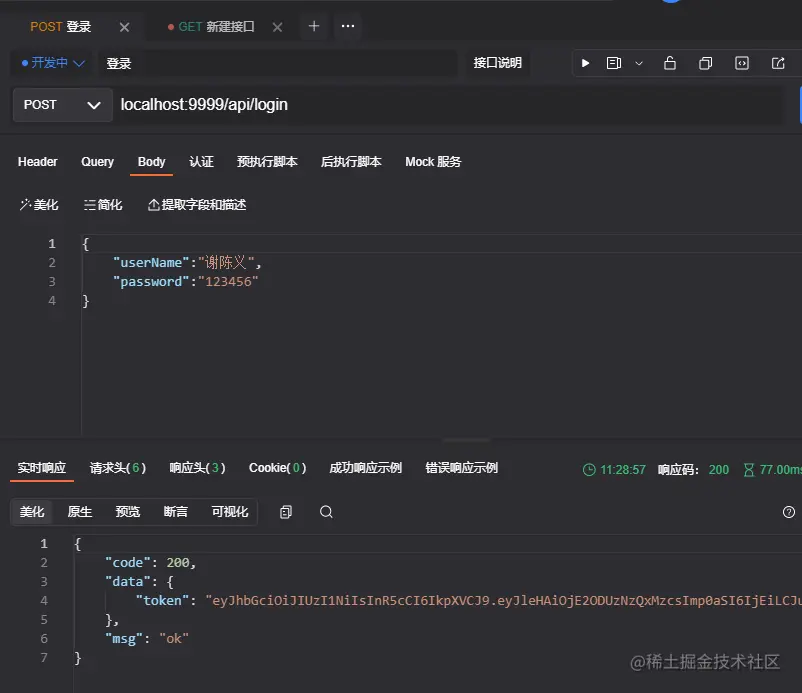Click the generate code icon

point(742,63)
